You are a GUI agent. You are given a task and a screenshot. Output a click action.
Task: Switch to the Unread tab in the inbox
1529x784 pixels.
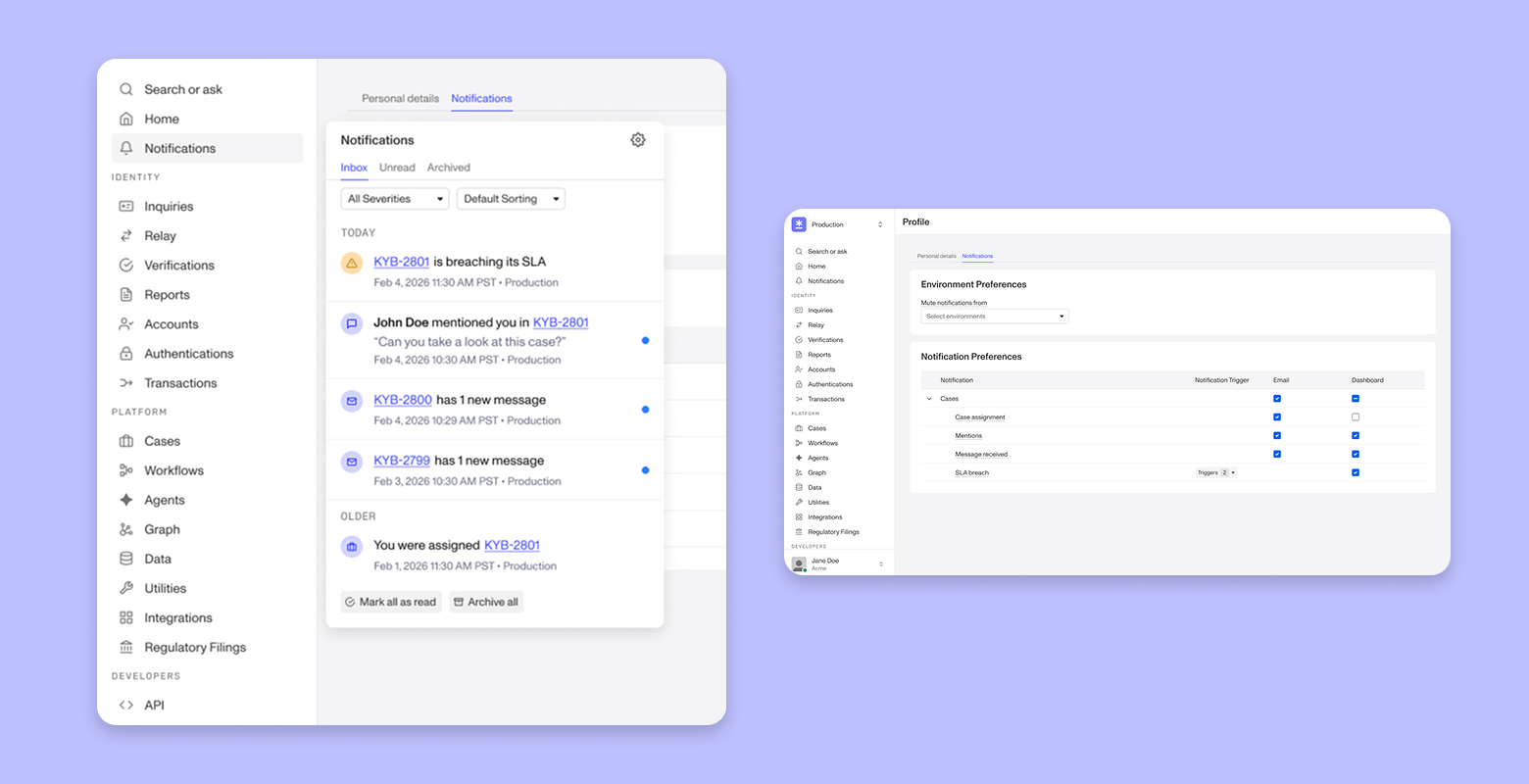coord(397,168)
